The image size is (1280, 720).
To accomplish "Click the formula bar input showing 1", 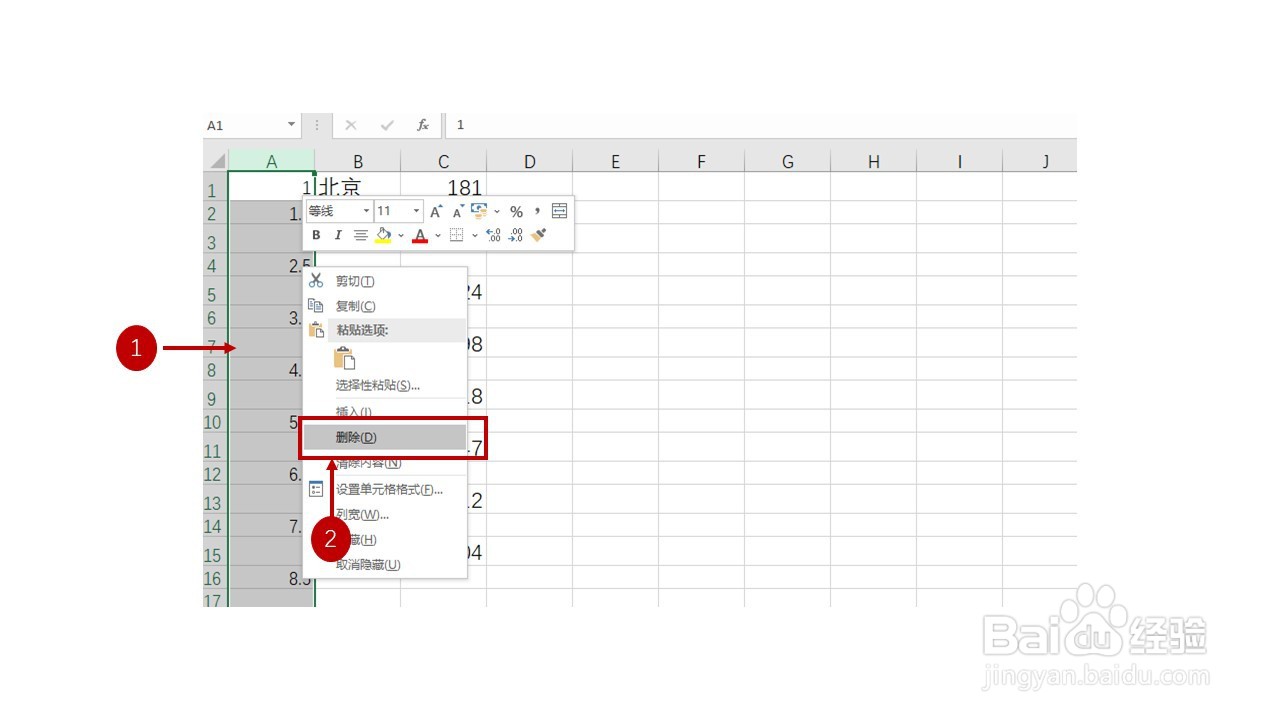I will click(x=762, y=125).
